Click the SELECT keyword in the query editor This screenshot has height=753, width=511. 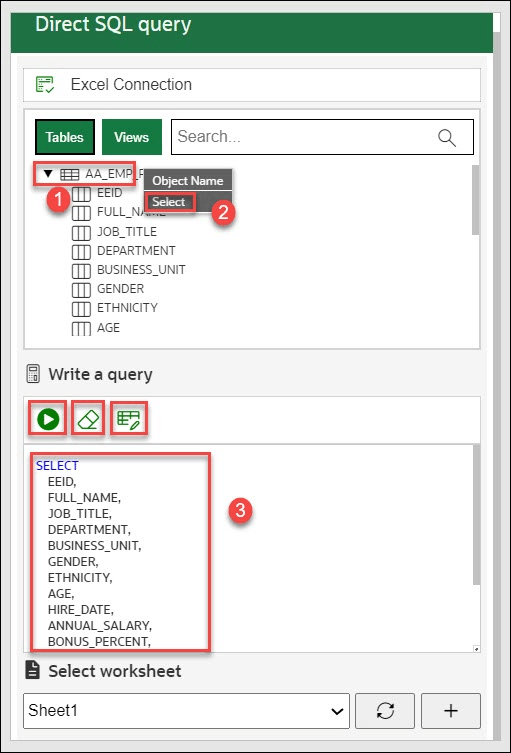click(57, 466)
